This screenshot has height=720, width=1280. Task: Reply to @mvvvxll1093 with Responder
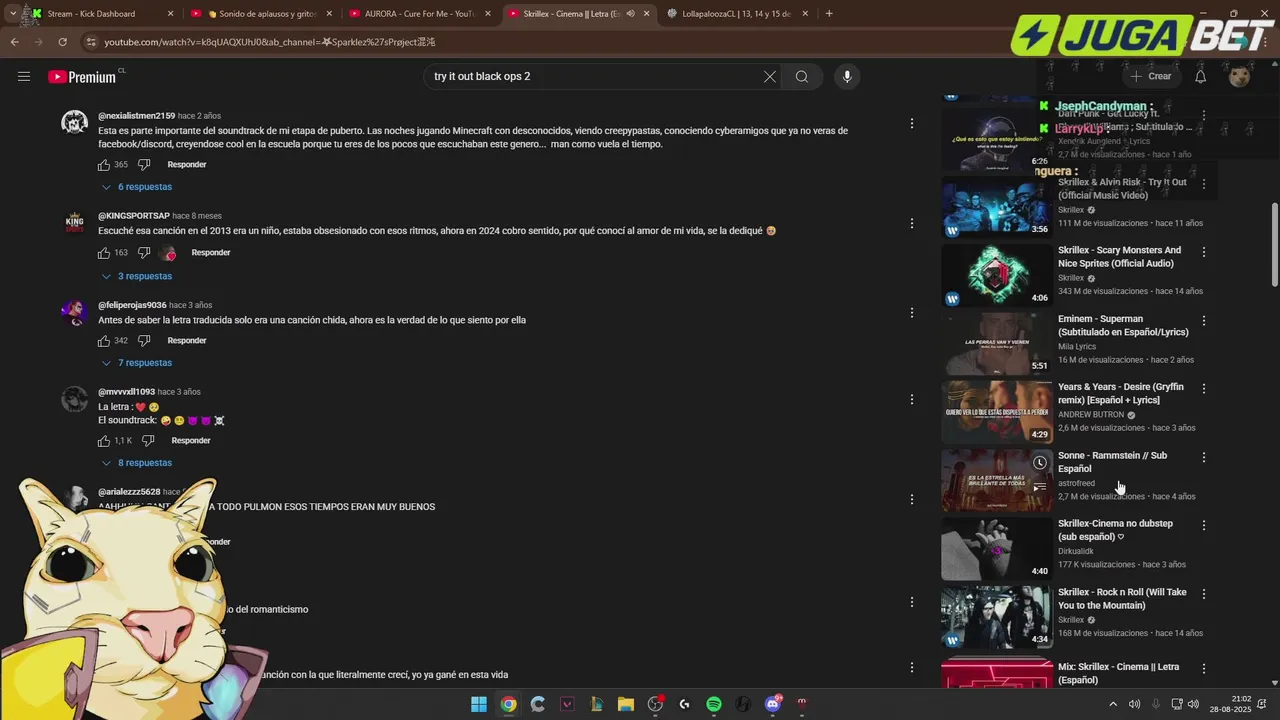191,440
